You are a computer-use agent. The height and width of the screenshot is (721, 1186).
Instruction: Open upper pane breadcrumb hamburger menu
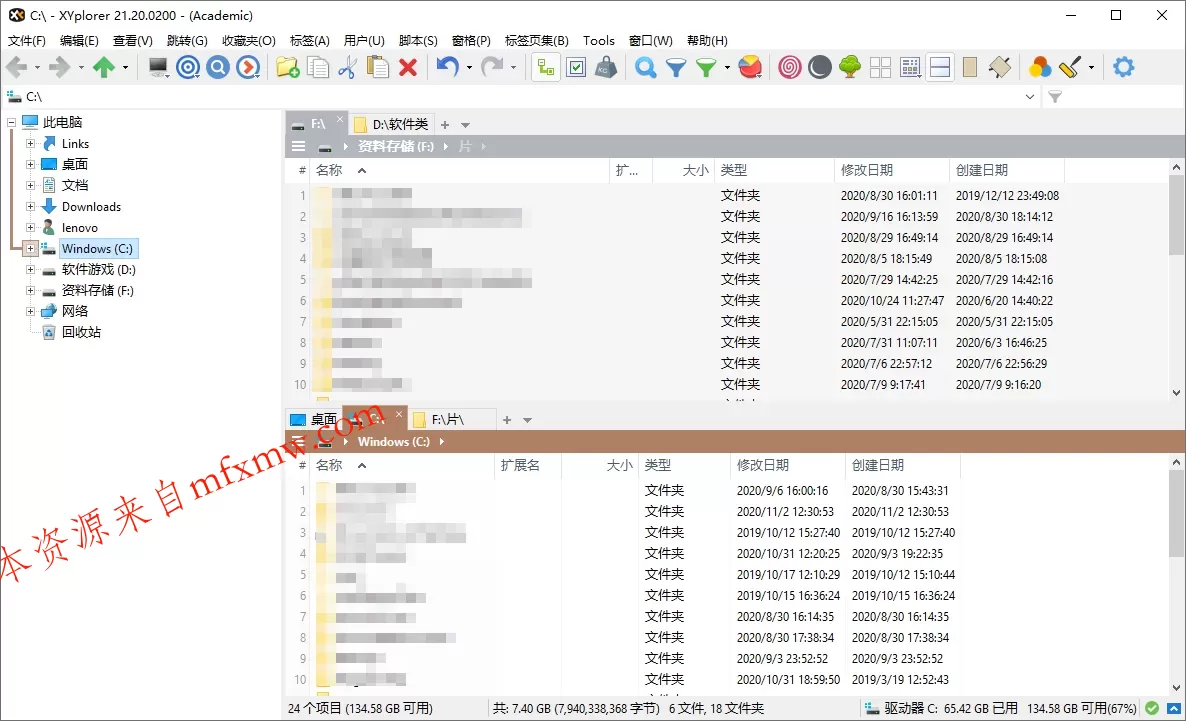point(299,146)
